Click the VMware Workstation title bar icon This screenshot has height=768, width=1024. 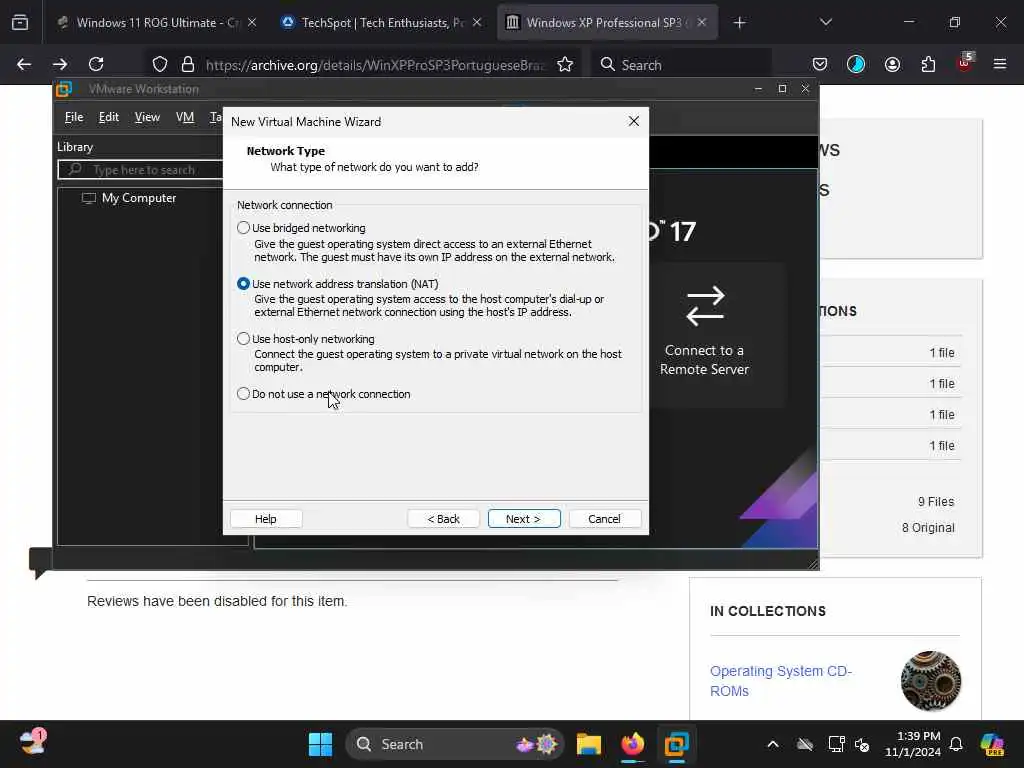(64, 89)
